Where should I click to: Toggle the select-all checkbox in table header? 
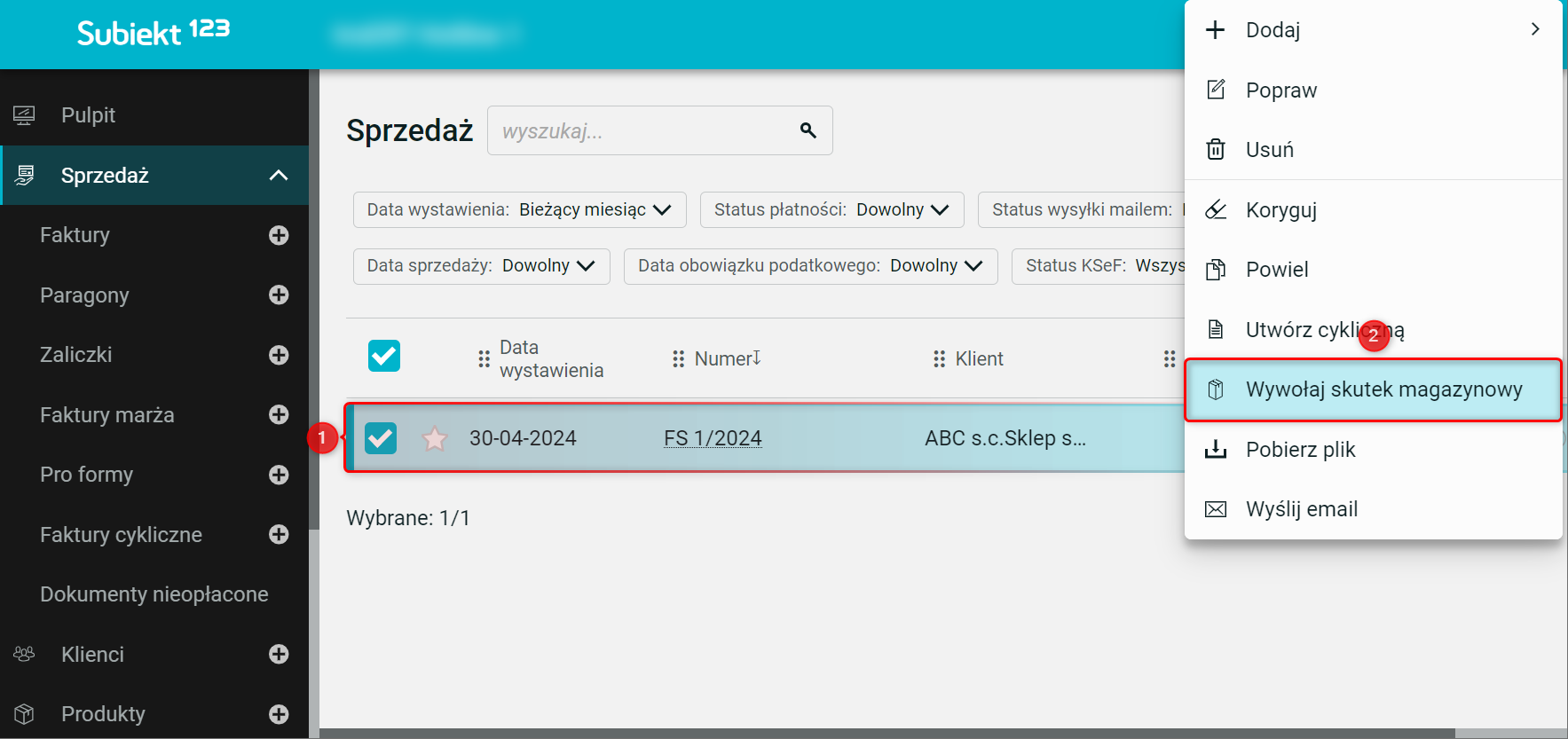(x=384, y=356)
